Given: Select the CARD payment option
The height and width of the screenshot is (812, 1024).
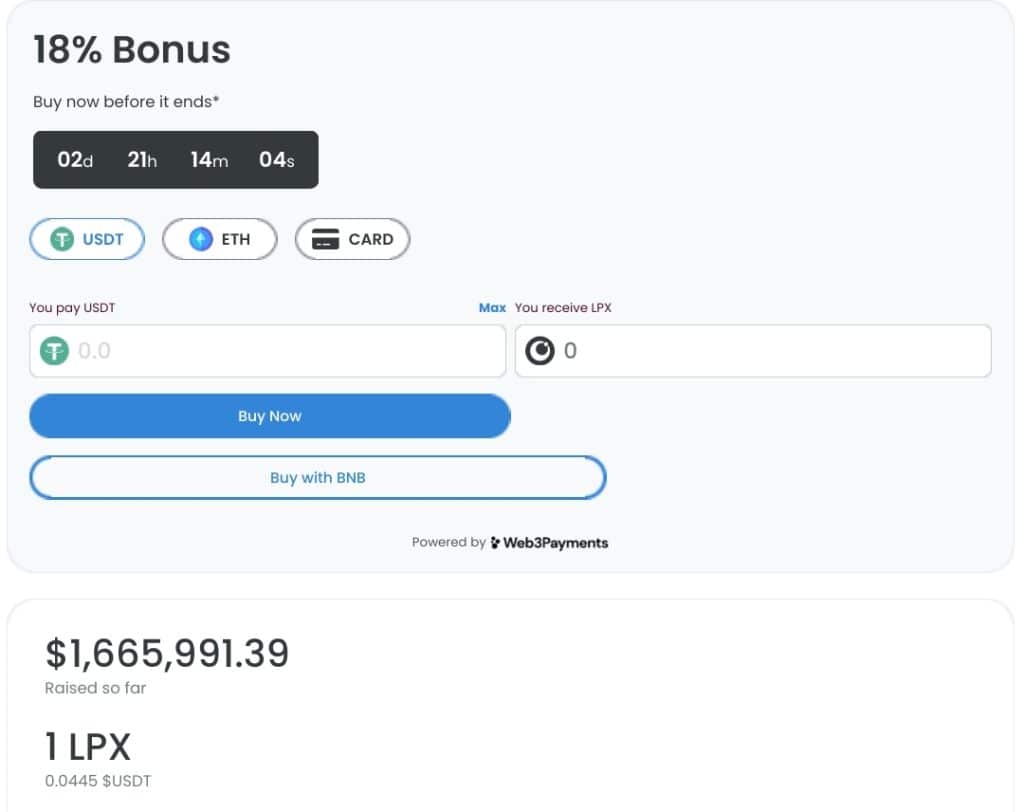Looking at the screenshot, I should pos(353,239).
